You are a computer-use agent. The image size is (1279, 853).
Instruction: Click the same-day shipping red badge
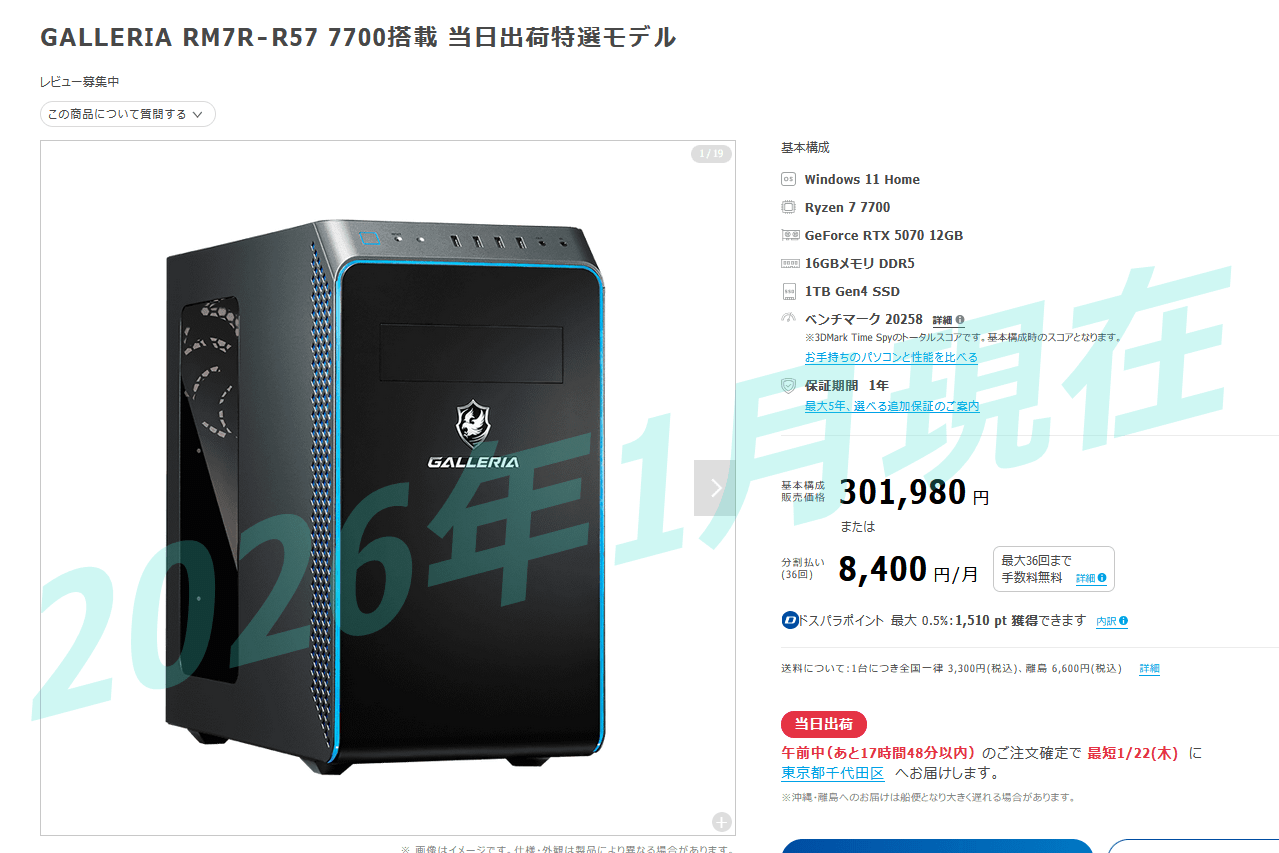pos(823,724)
